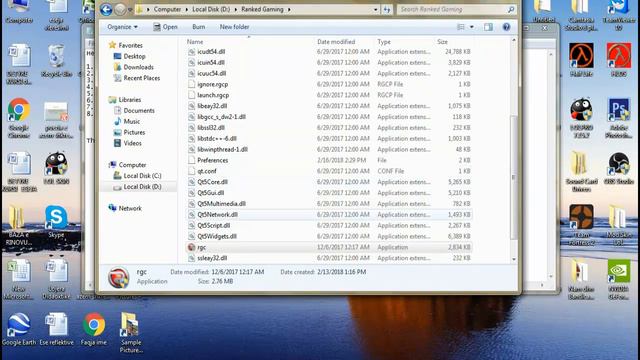Open TeamViewer desktop shortcut
640x360 pixels.
click(x=619, y=15)
